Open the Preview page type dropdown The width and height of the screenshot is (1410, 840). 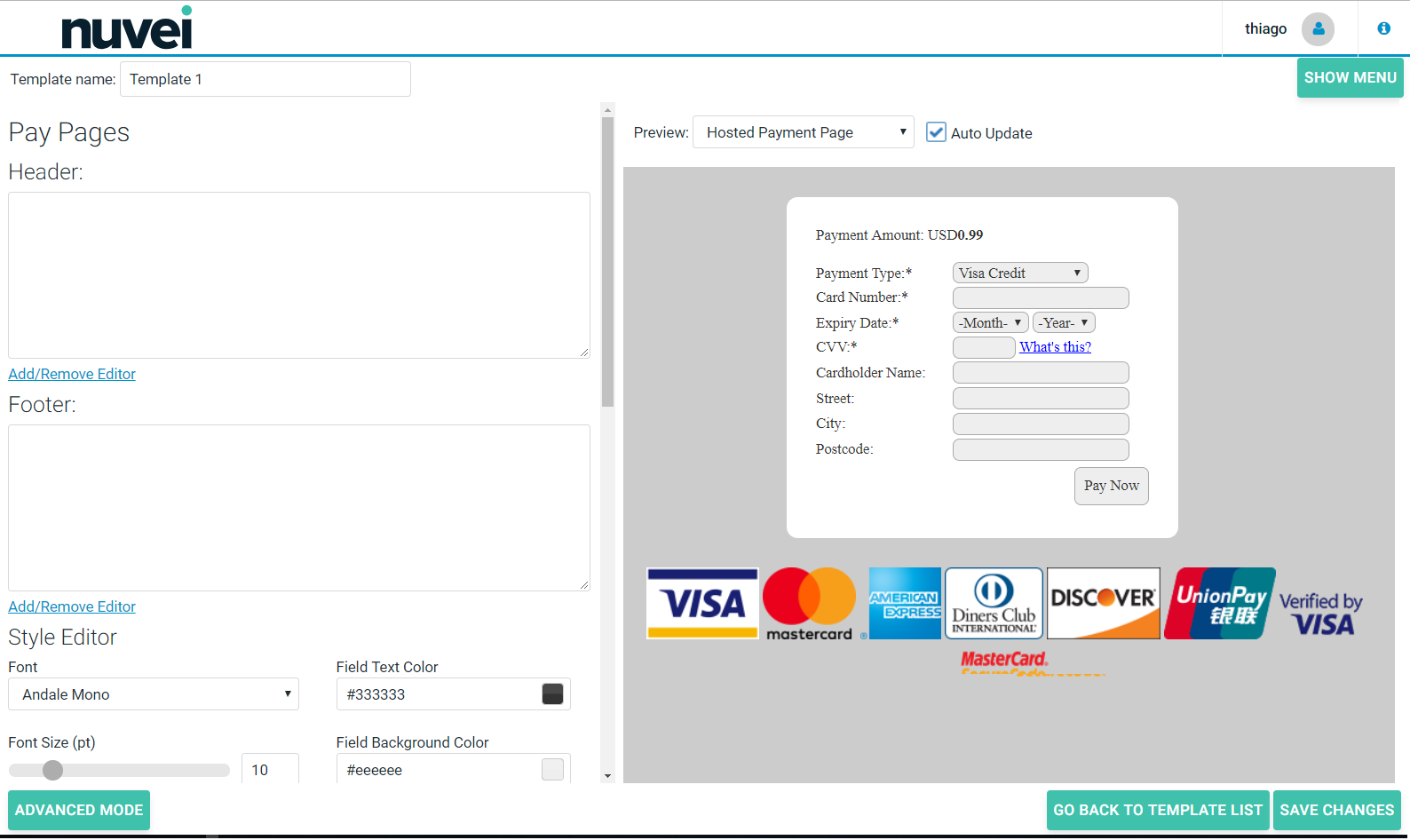pyautogui.click(x=803, y=132)
